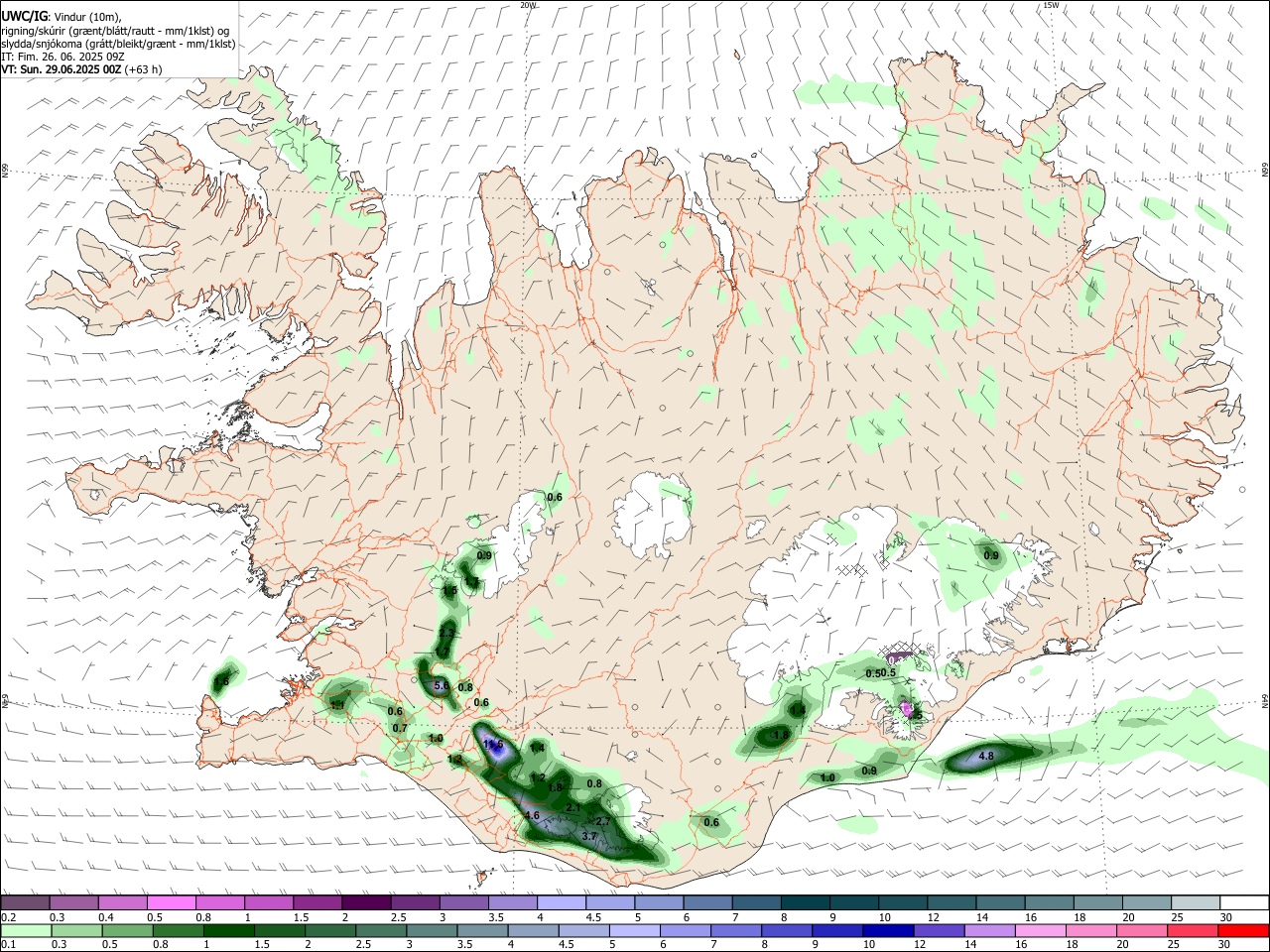Click the 2.1 precipitation label
Image resolution: width=1270 pixels, height=952 pixels.
click(572, 808)
